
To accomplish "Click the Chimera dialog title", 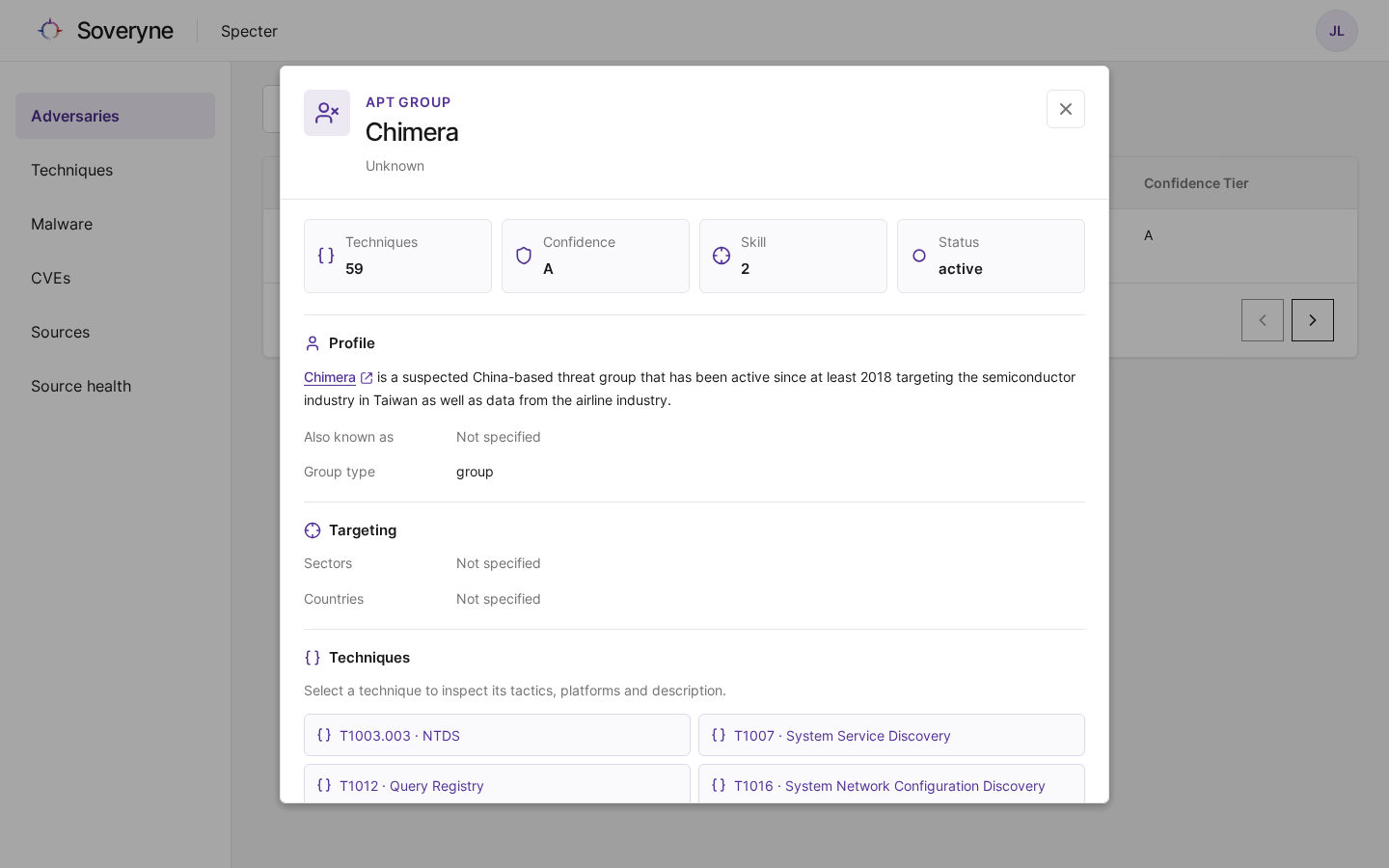I will click(x=412, y=132).
